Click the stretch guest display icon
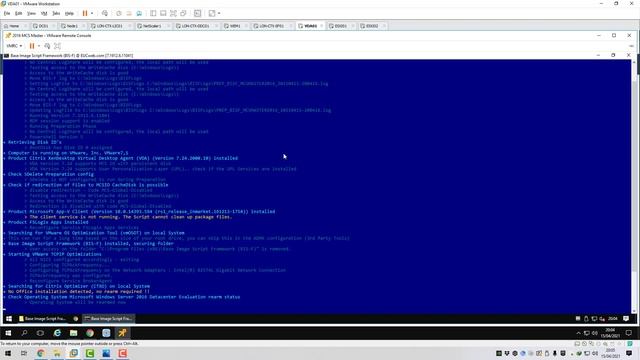The width and height of the screenshot is (640, 360). [212, 13]
